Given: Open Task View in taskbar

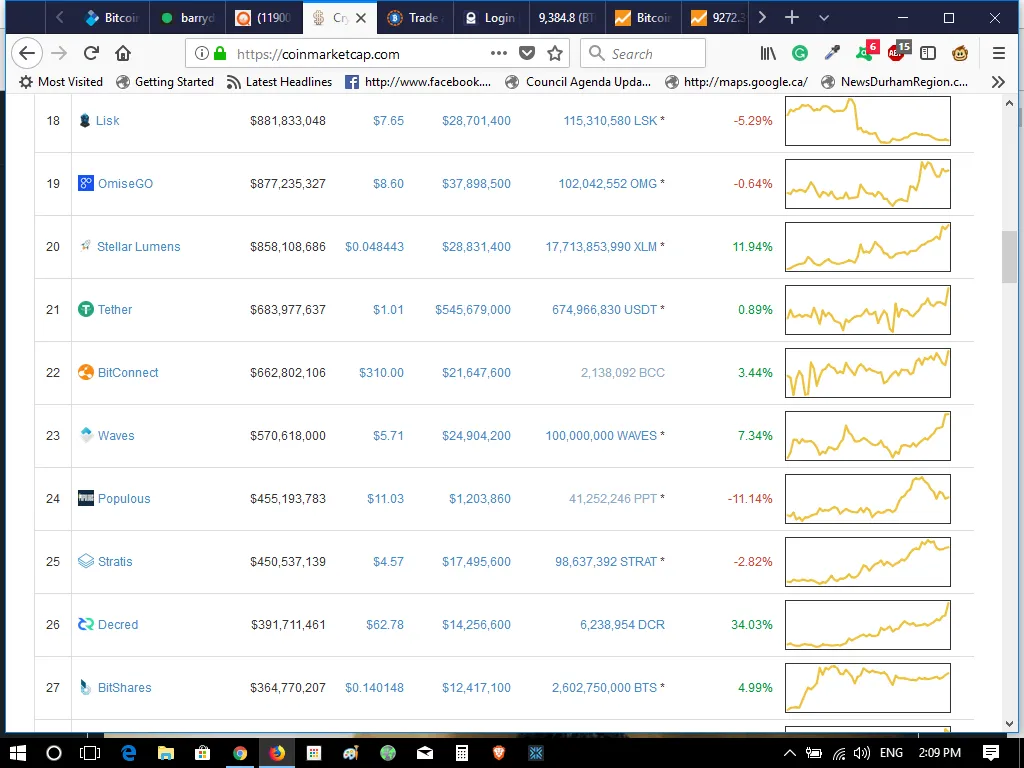Looking at the screenshot, I should tap(90, 753).
